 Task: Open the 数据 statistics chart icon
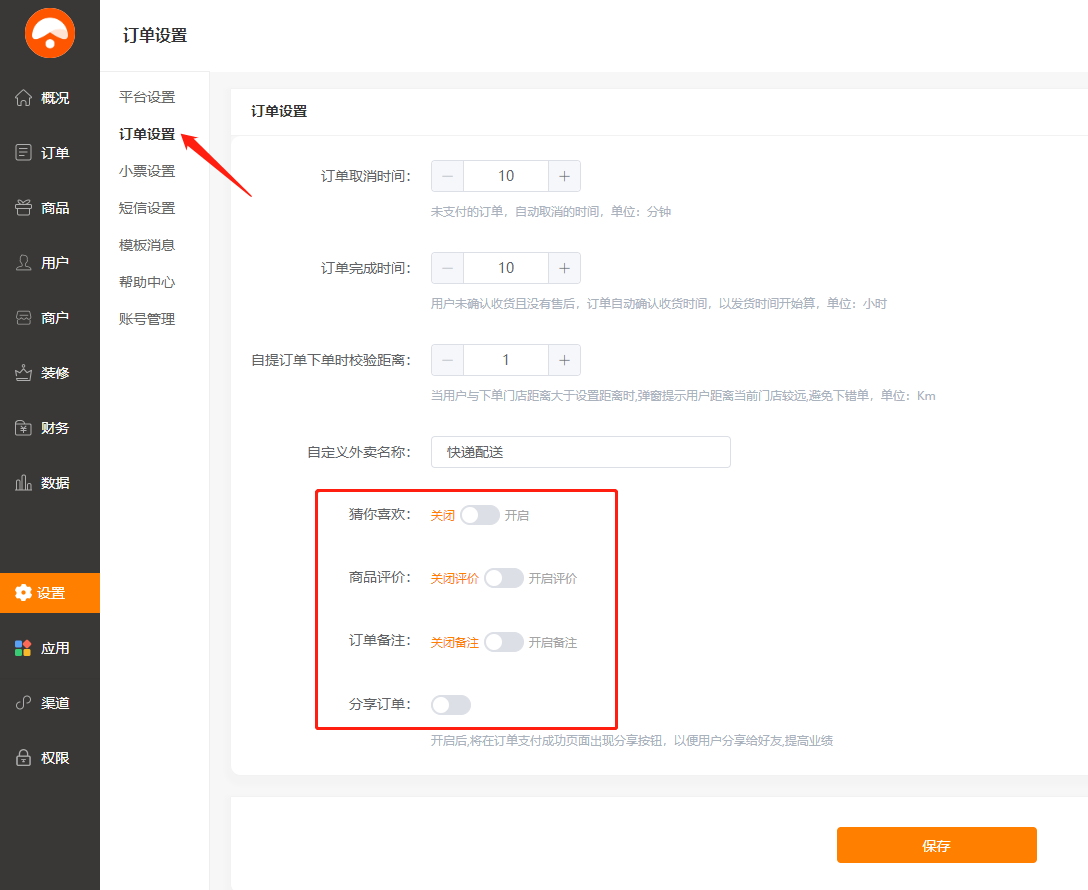[x=24, y=483]
